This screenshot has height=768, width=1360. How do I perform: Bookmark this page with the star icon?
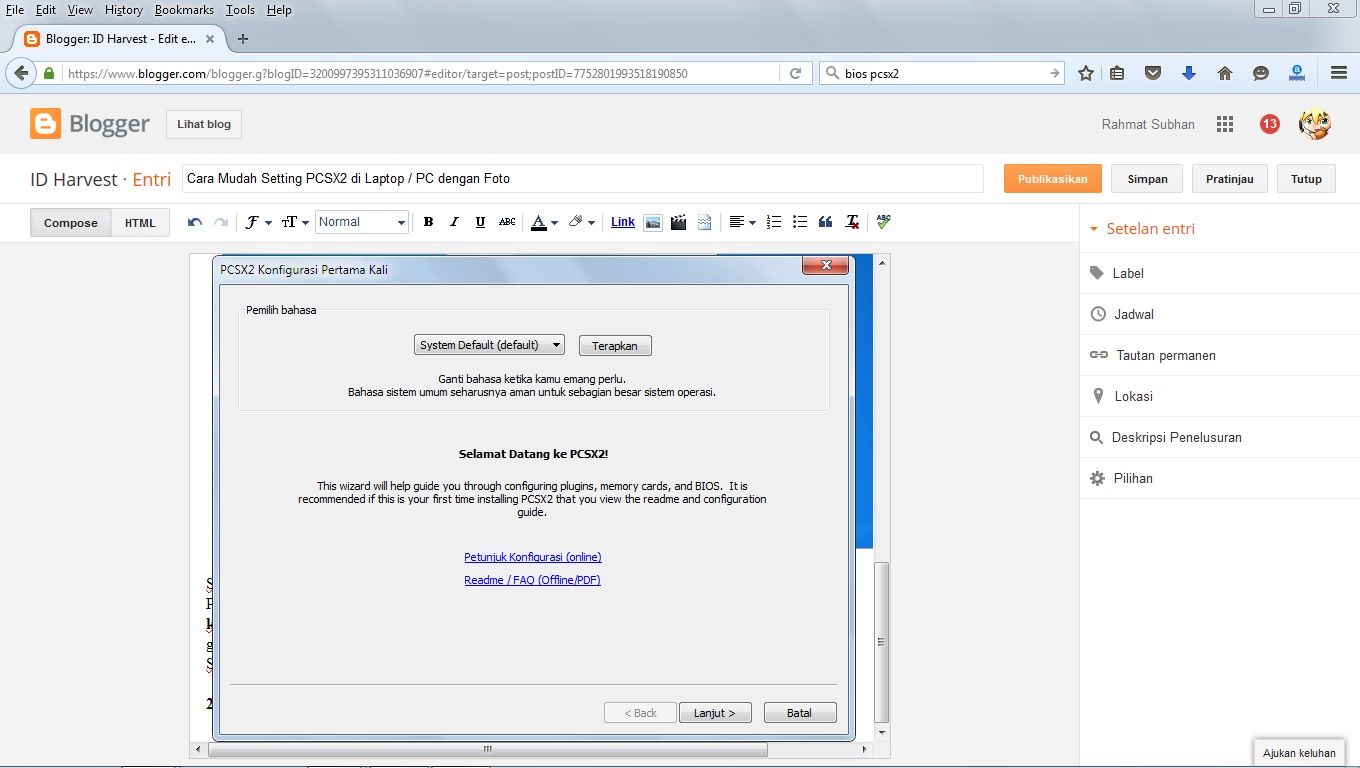[1086, 73]
